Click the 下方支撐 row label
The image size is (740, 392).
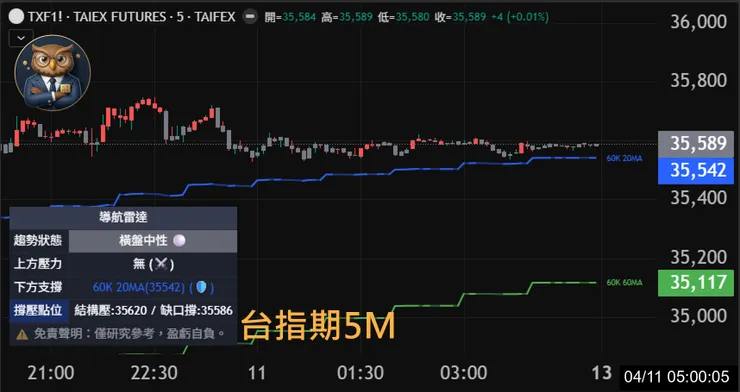[x=38, y=287]
